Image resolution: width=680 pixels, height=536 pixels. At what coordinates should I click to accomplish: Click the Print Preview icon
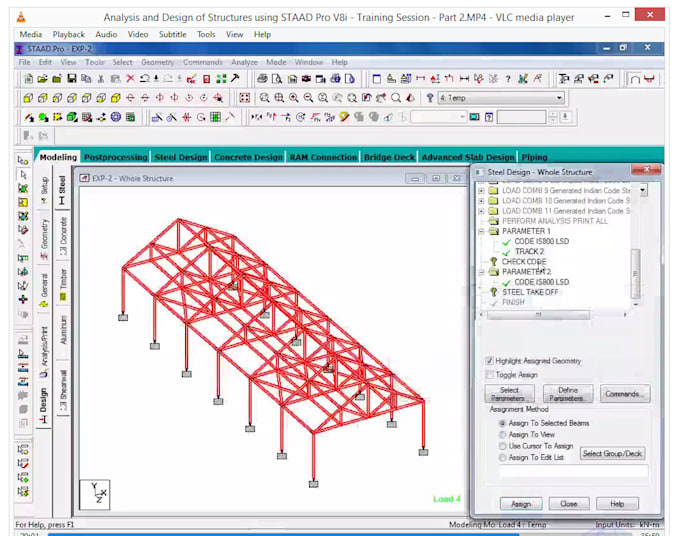pyautogui.click(x=277, y=79)
